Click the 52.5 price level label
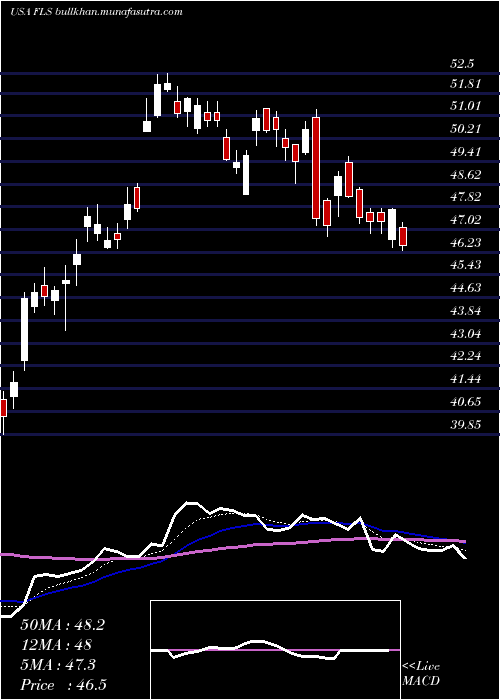The width and height of the screenshot is (500, 700). [x=461, y=64]
